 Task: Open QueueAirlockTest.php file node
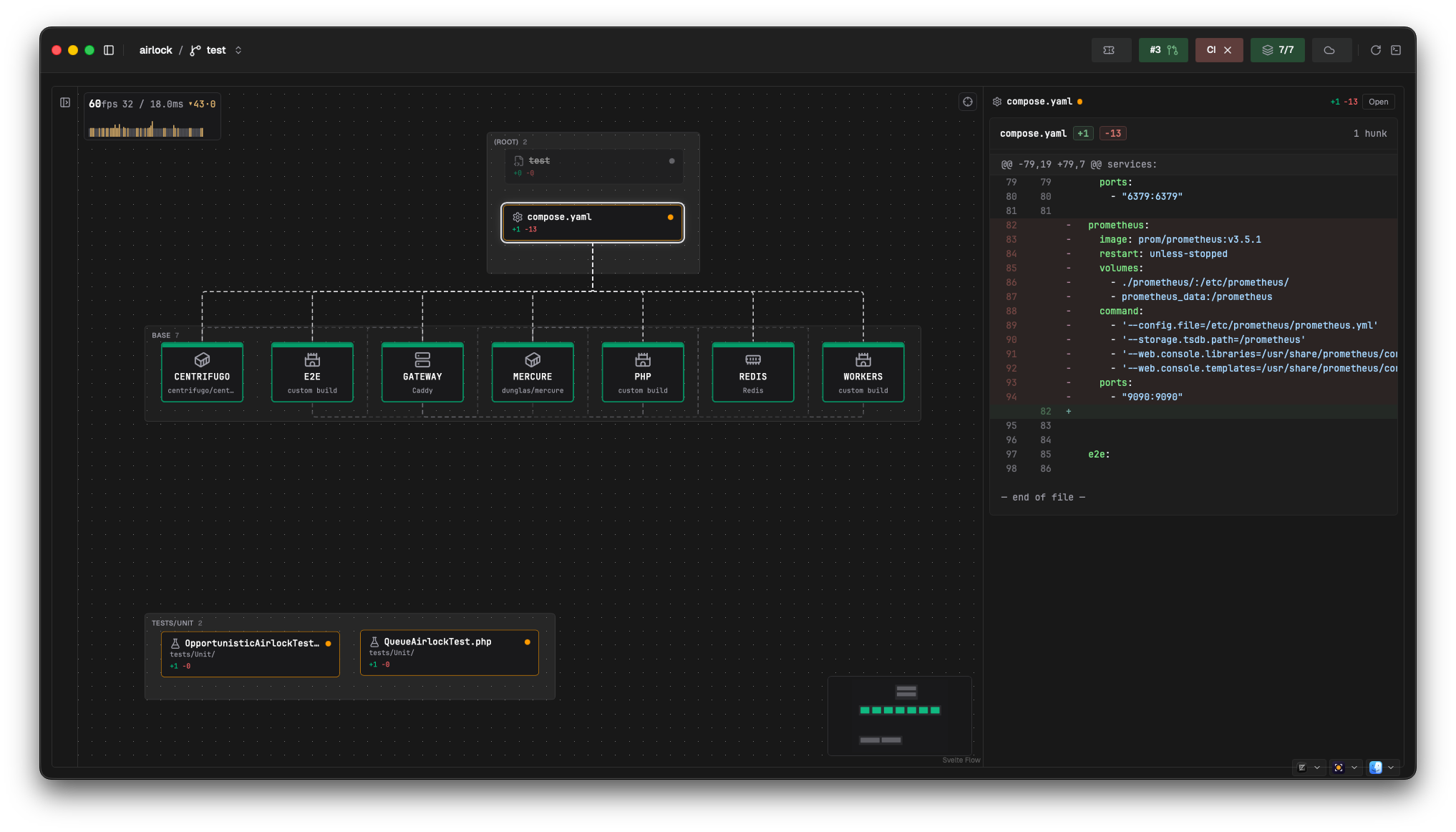click(450, 652)
